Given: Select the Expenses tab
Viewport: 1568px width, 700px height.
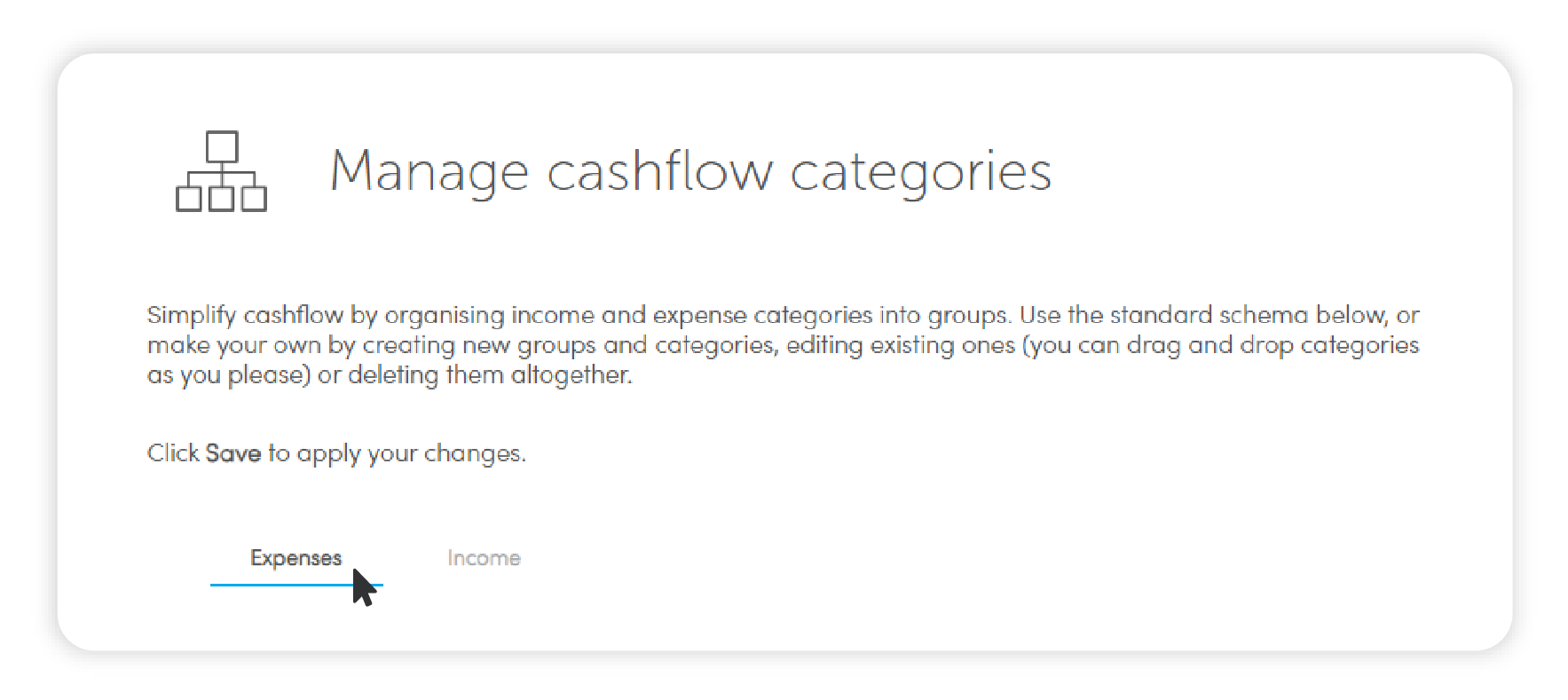Looking at the screenshot, I should coord(295,558).
